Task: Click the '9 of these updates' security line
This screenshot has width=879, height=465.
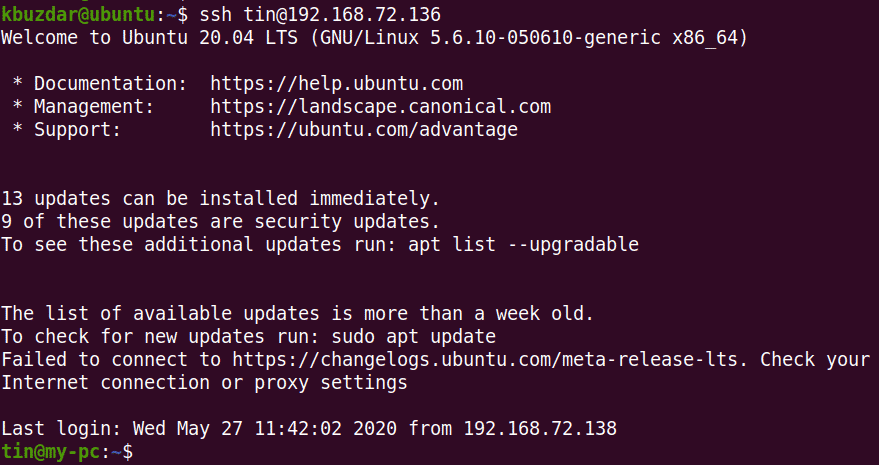Action: pyautogui.click(x=220, y=221)
